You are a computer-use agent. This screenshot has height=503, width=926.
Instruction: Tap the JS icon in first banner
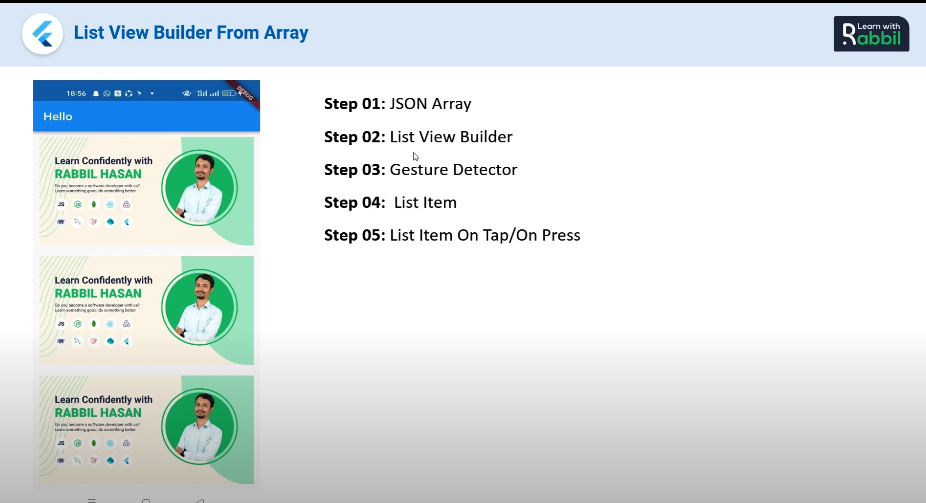61,204
